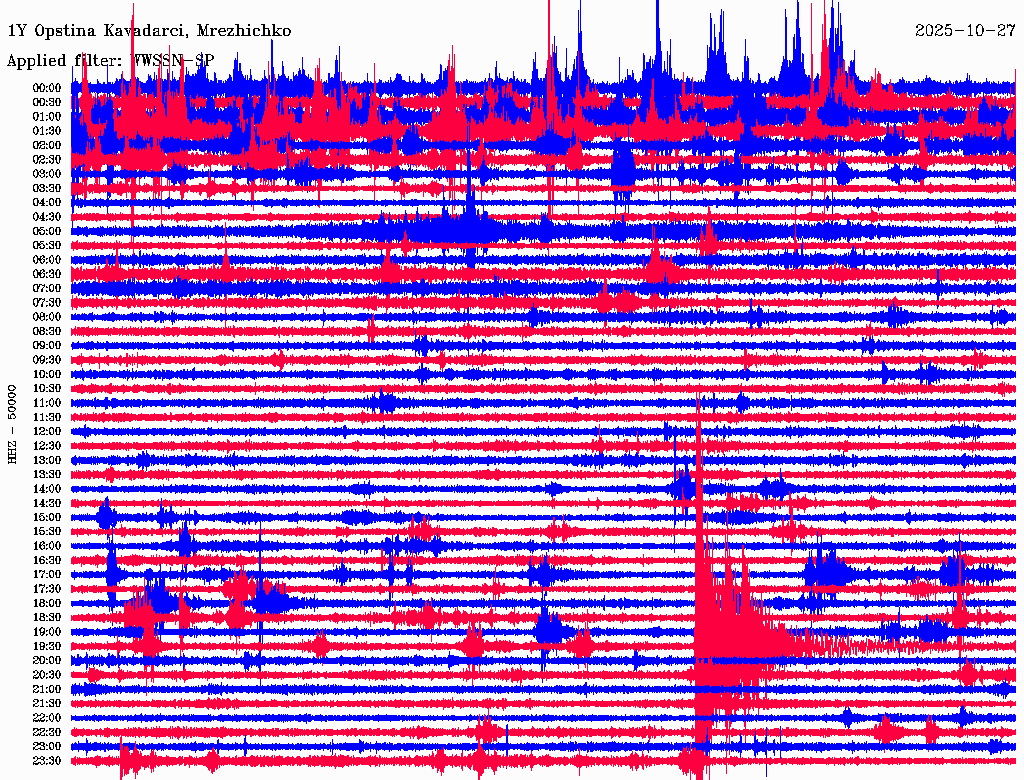The height and width of the screenshot is (780, 1024).
Task: Click the 11:30 time label
Action: click(47, 417)
